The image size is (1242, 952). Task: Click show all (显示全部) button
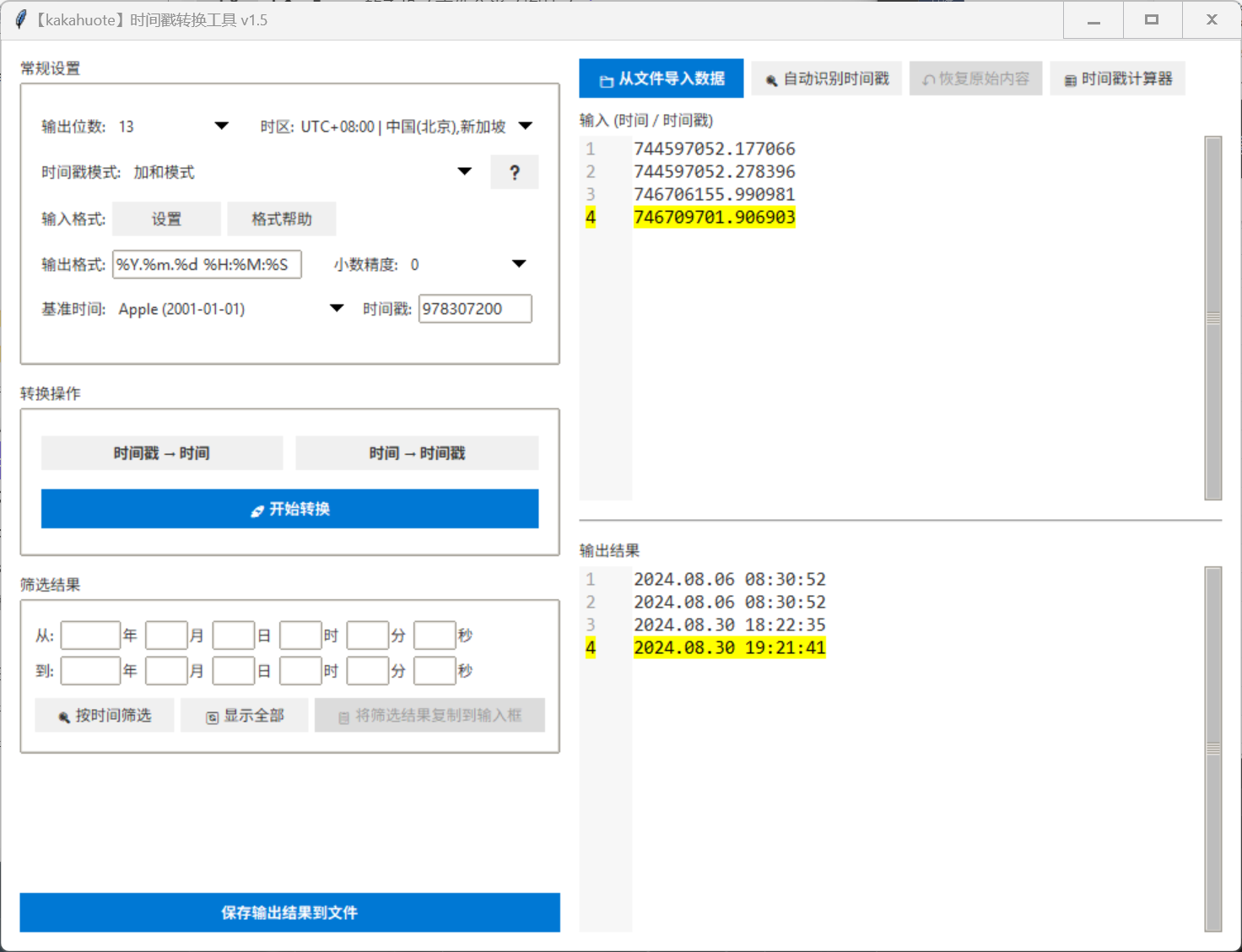(245, 716)
